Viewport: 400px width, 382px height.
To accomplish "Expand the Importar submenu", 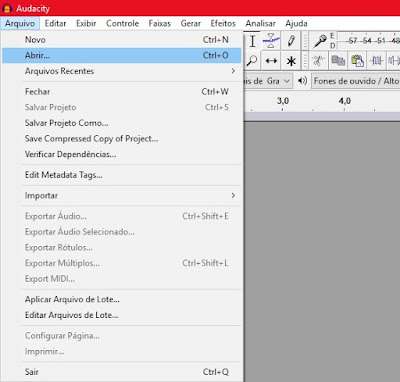I will pos(122,195).
